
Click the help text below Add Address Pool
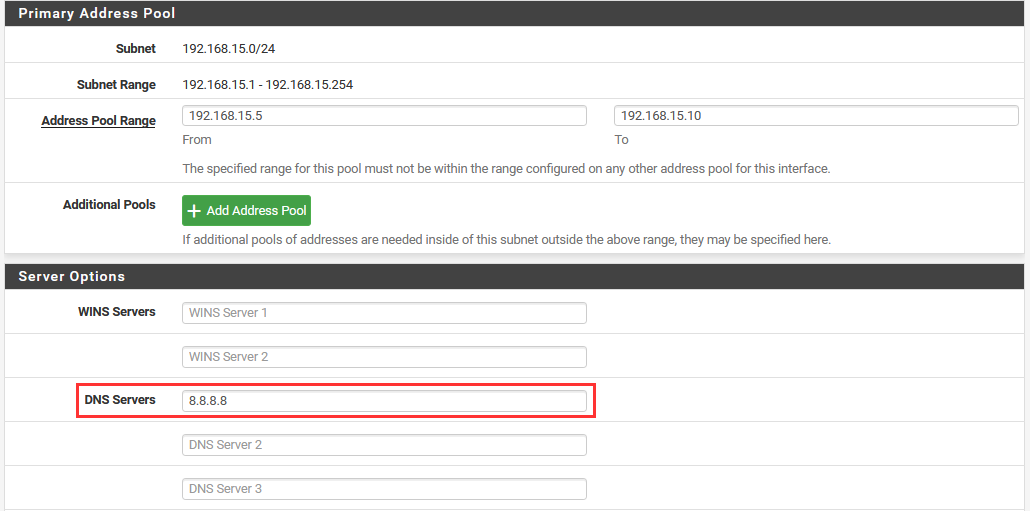(x=506, y=240)
